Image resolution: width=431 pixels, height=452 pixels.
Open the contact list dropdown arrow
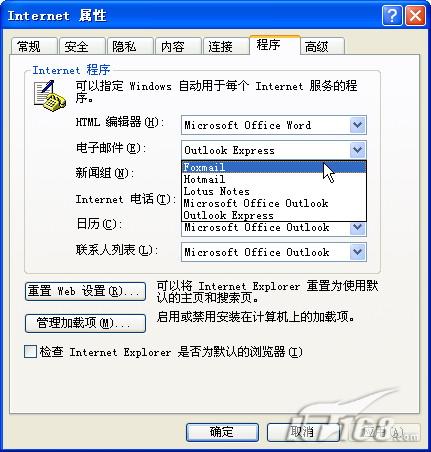(358, 252)
